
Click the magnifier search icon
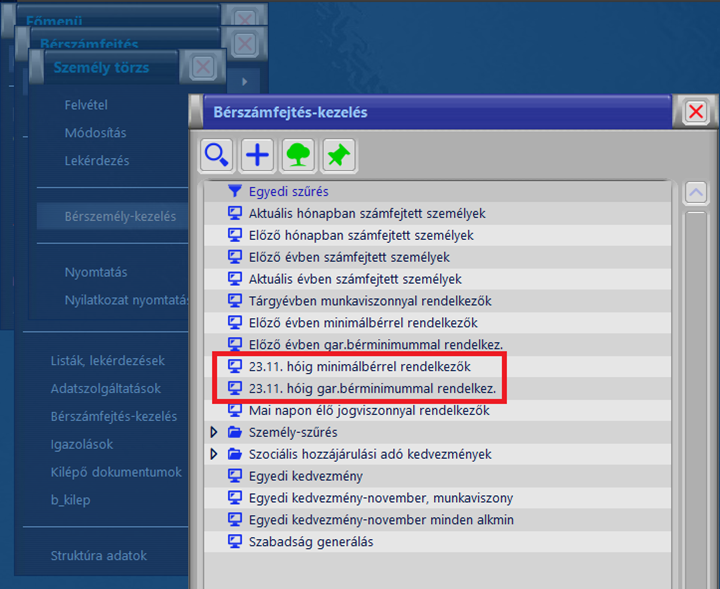pyautogui.click(x=216, y=155)
